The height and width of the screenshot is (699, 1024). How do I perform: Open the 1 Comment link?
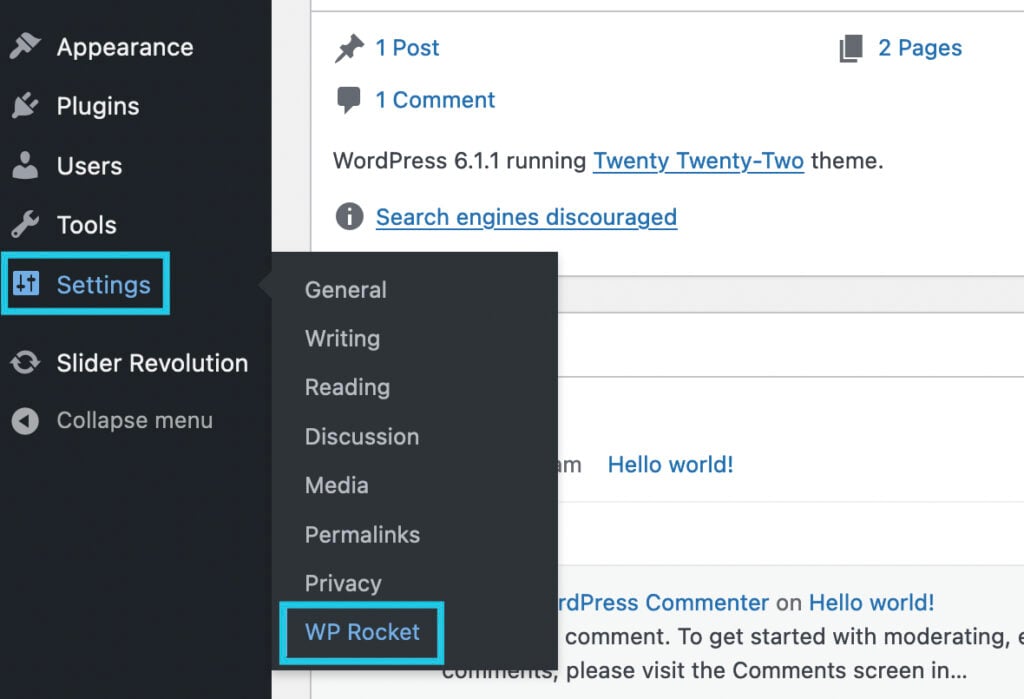click(435, 100)
